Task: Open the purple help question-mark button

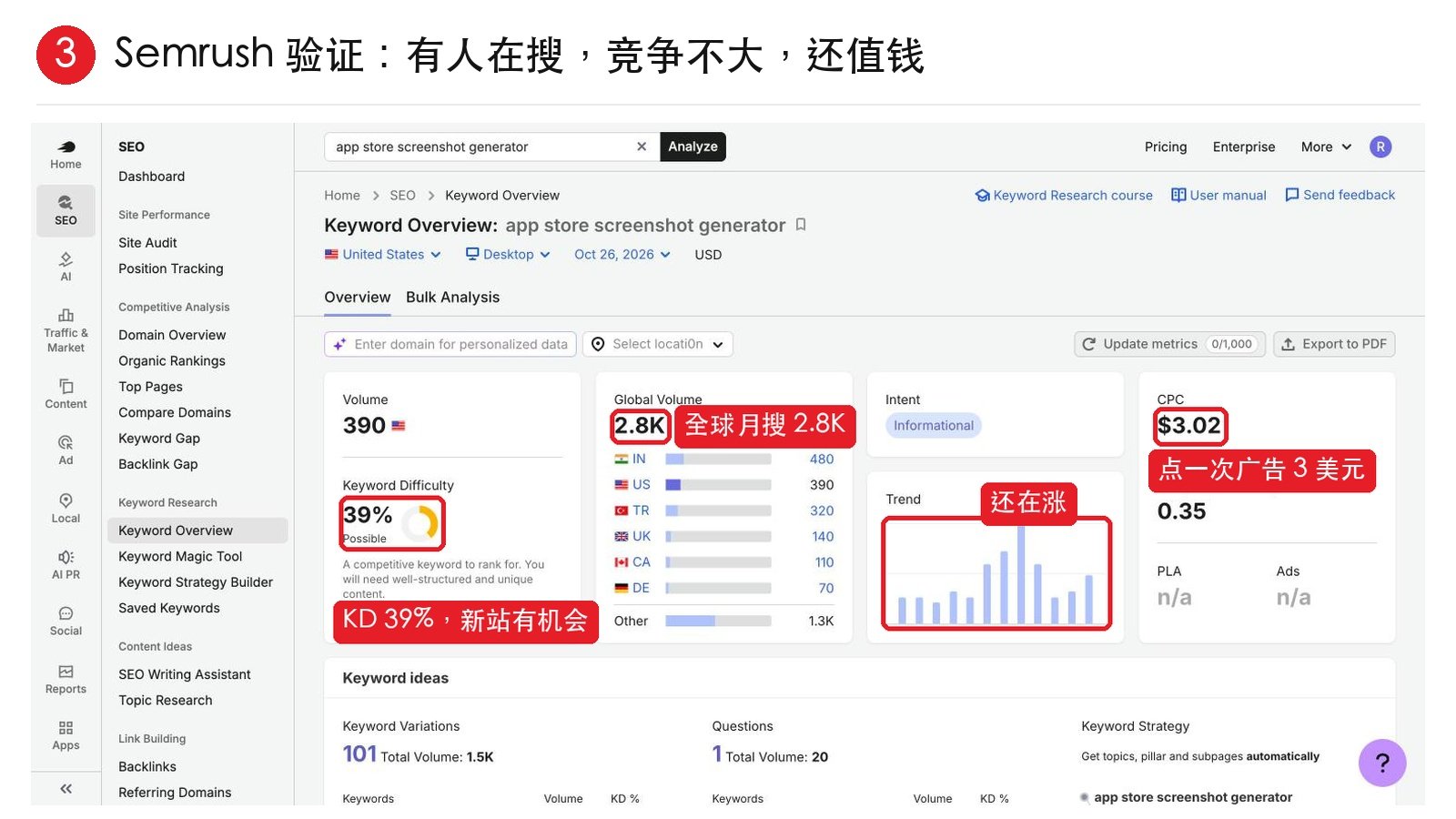Action: [x=1382, y=763]
